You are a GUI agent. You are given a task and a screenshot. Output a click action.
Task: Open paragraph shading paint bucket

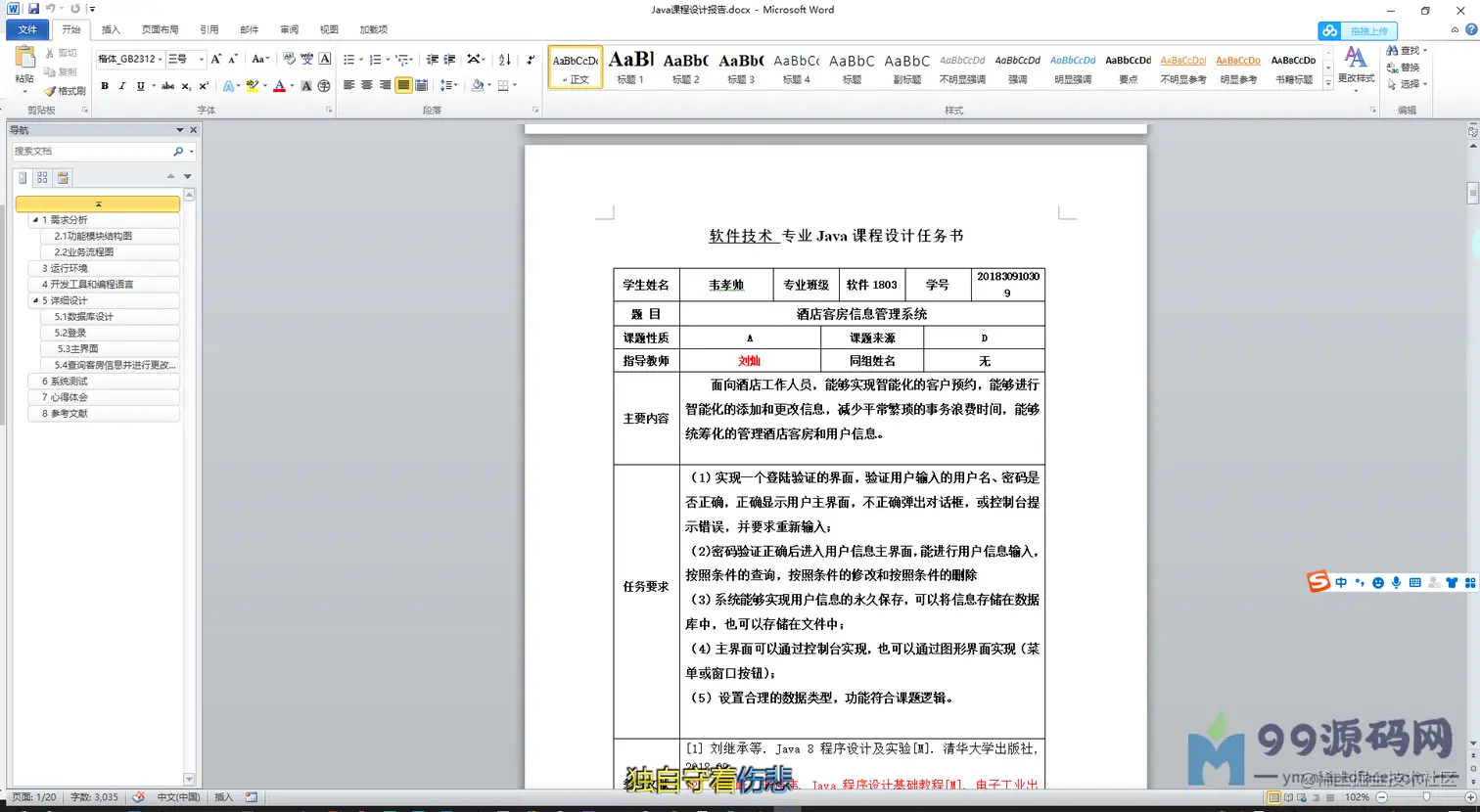click(x=478, y=86)
